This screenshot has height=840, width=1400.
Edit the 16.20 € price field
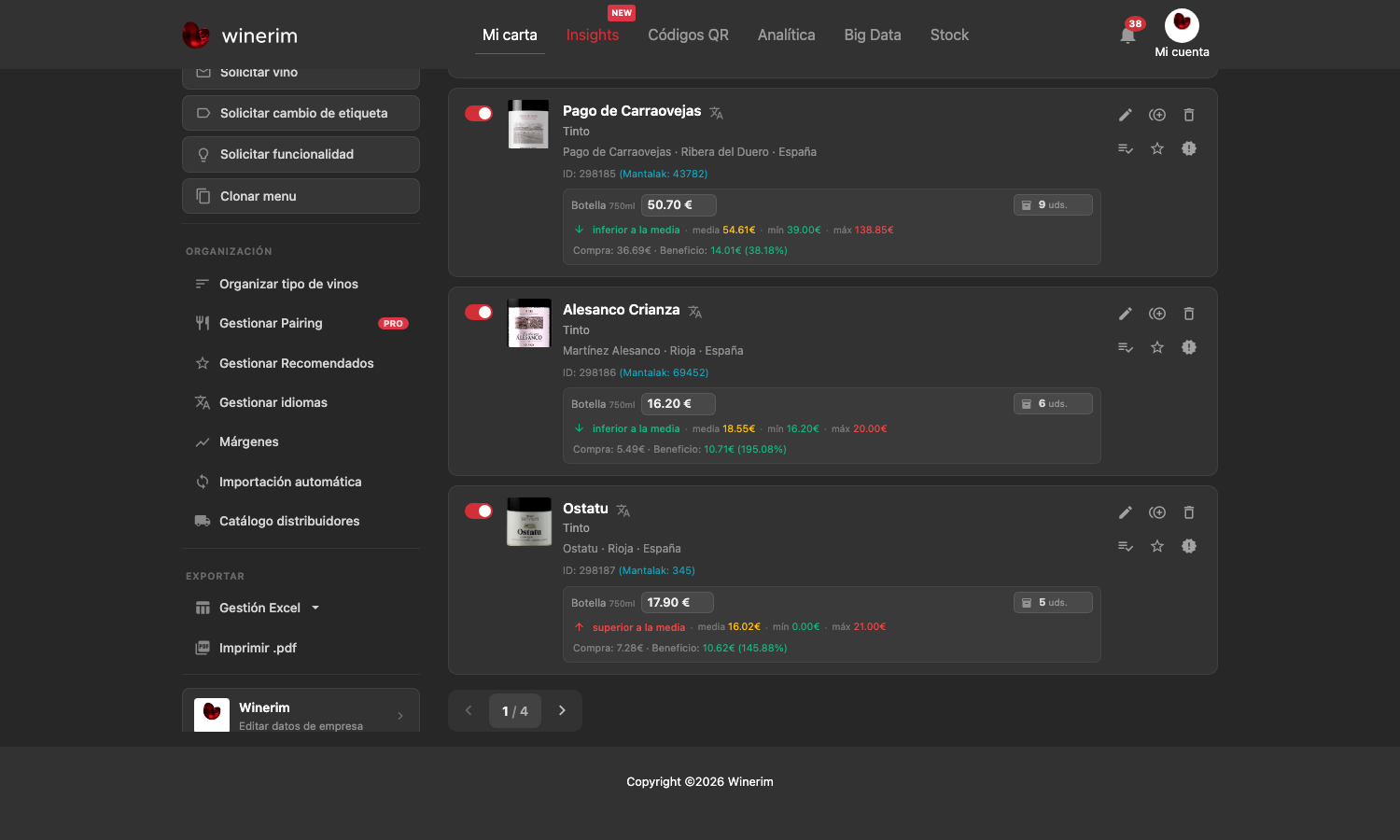pos(679,404)
